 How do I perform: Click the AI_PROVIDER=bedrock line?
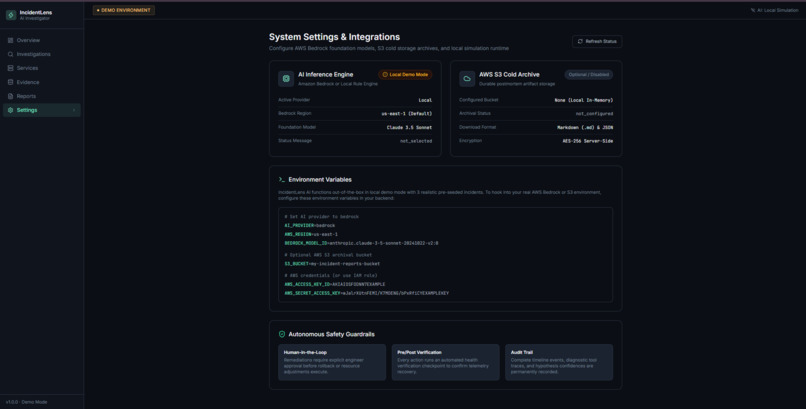click(x=309, y=226)
